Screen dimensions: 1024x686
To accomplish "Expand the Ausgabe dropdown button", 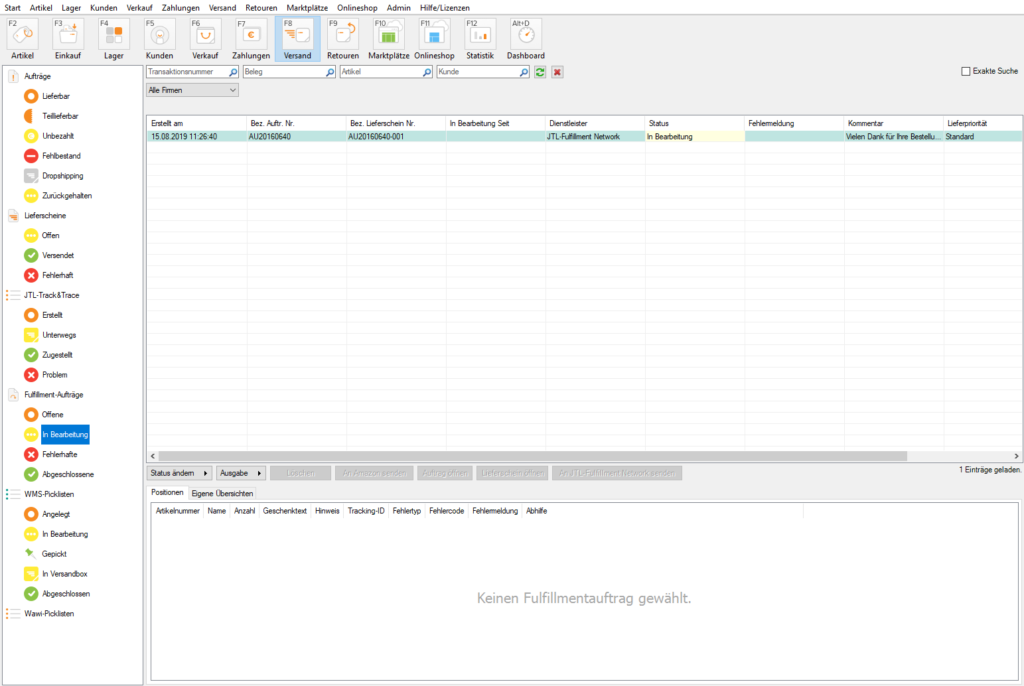I will click(x=241, y=473).
